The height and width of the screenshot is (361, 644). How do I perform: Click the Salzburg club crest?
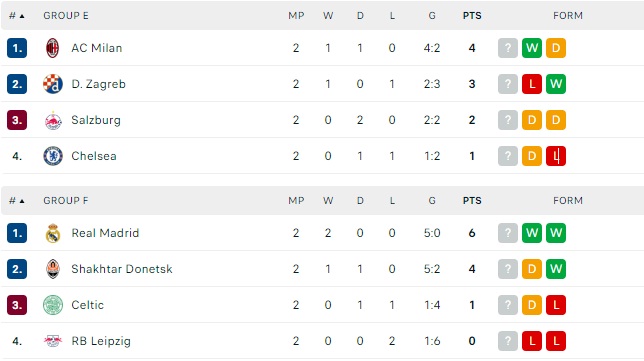tap(53, 120)
